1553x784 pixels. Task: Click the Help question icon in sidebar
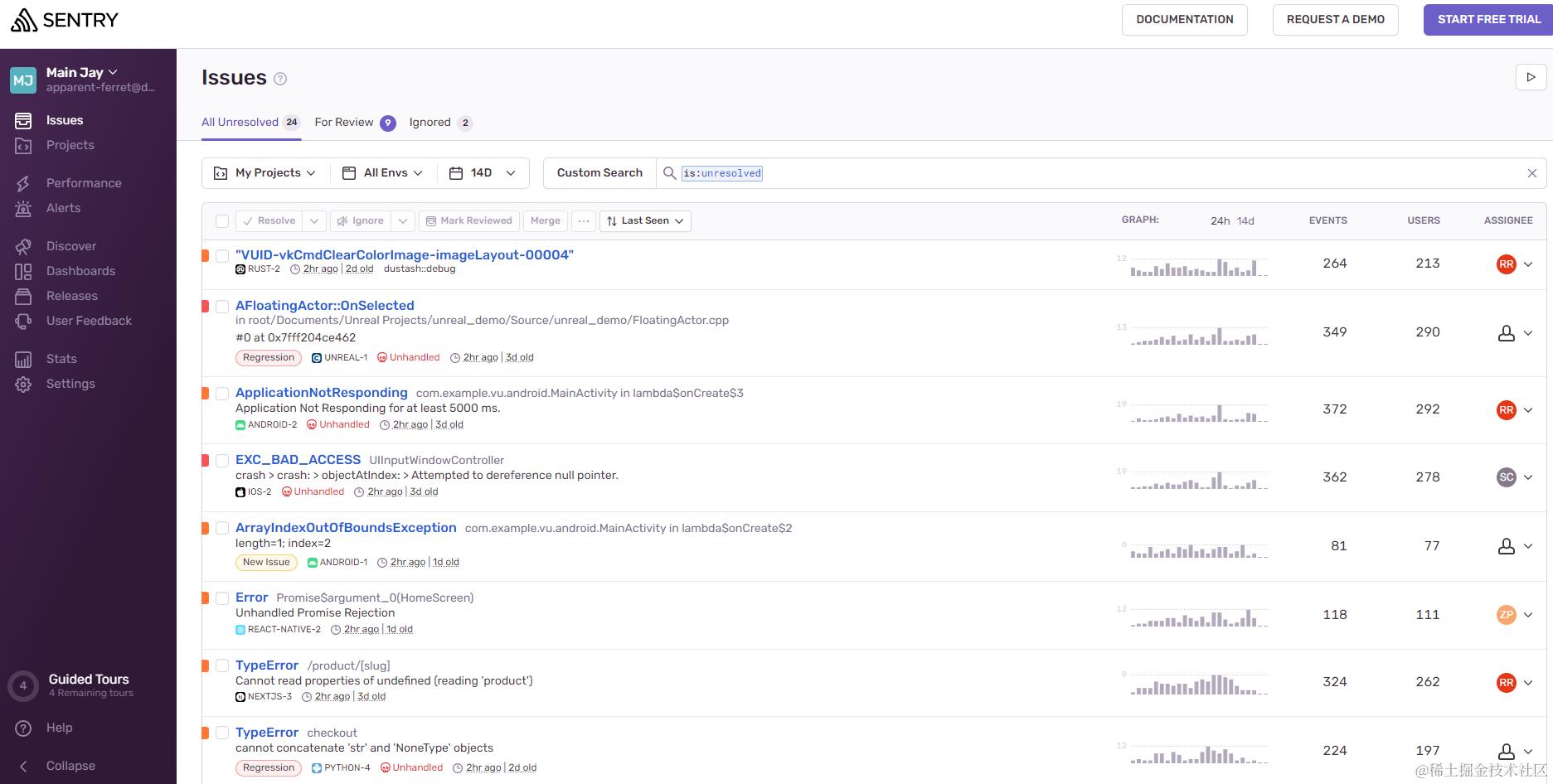click(x=23, y=728)
